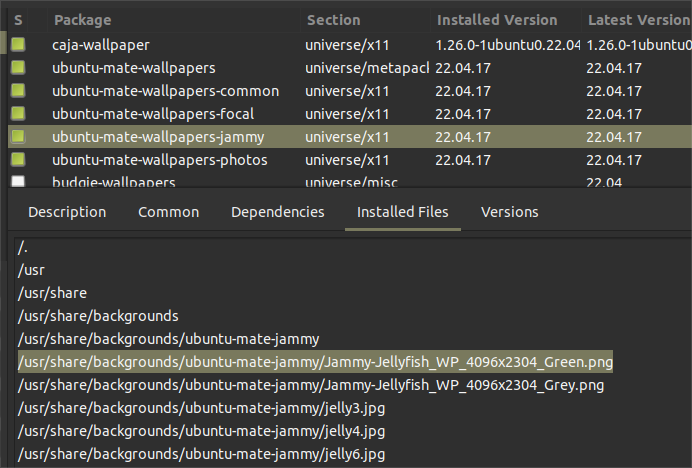This screenshot has height=468, width=692.
Task: Click caja-wallpaper installed version 1.26.0-1ubuntu0.22.04
Action: pos(508,45)
